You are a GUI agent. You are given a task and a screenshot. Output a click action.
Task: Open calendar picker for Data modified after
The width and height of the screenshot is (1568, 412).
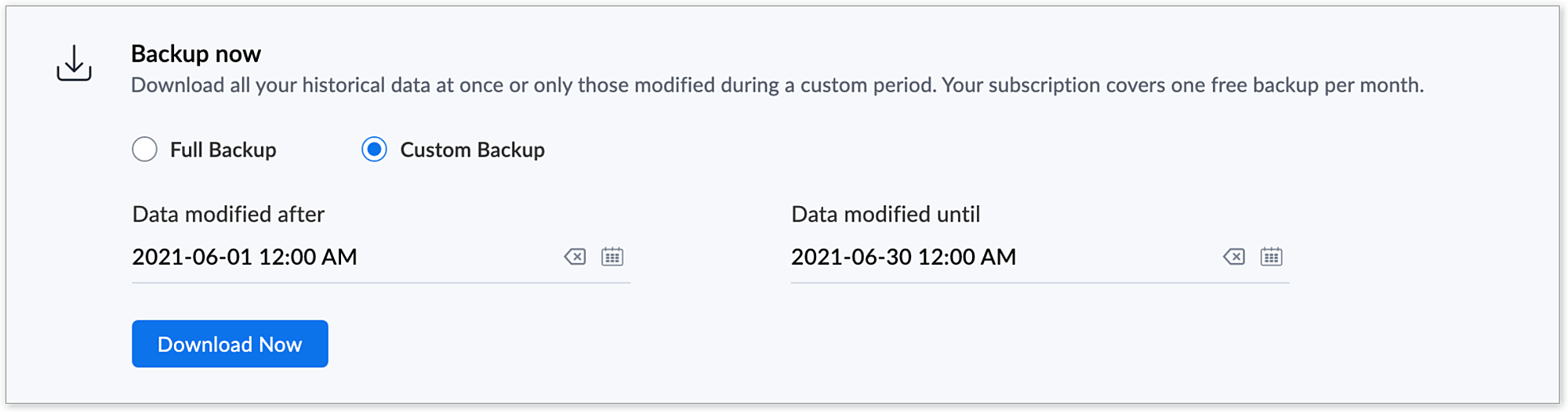(612, 257)
